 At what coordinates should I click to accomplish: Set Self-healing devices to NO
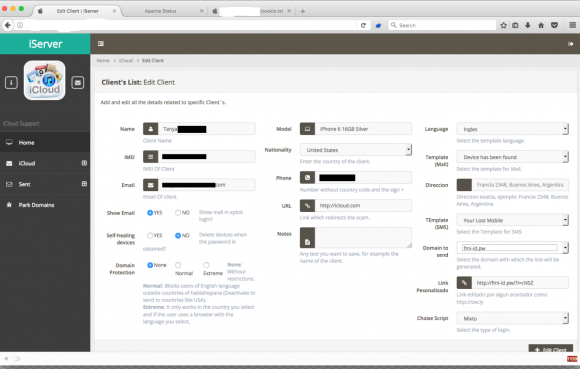pos(178,236)
